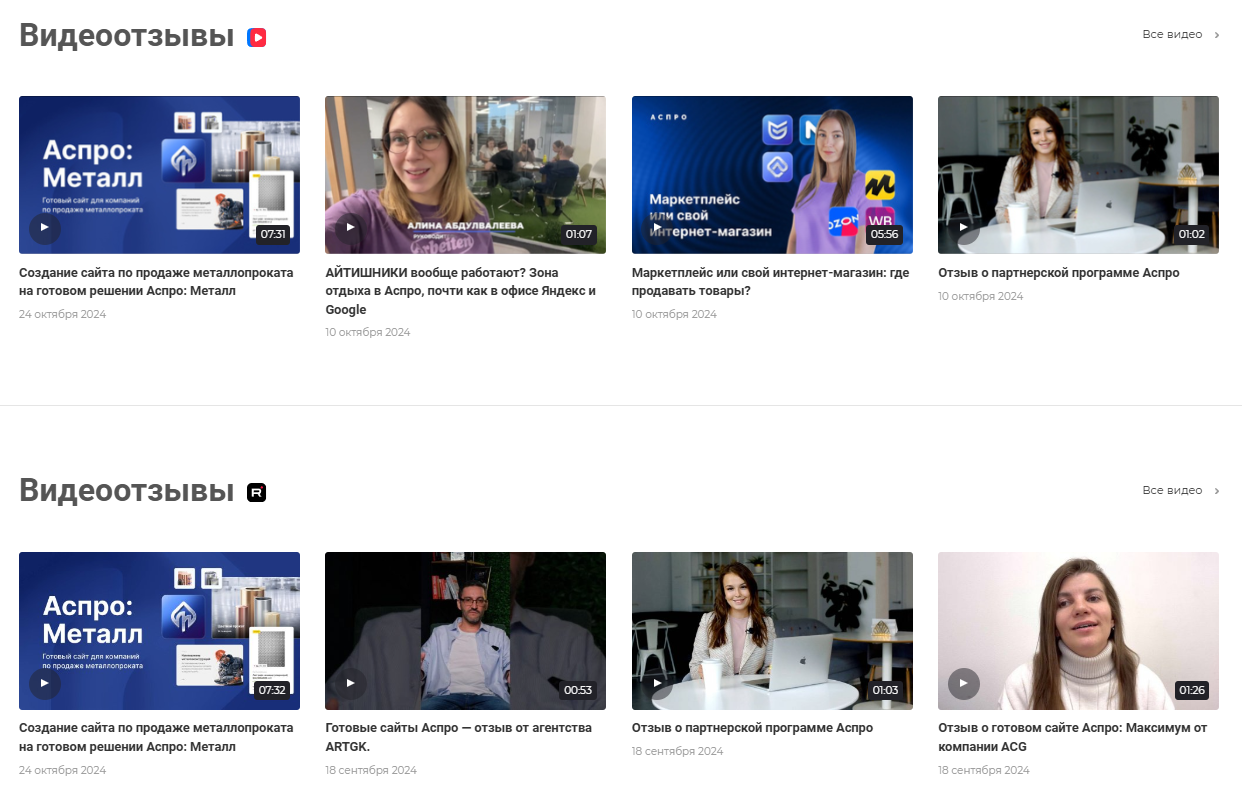Screen dimensions: 1242x798
Task: Open Отзыв о партнерской программе title dated 10 октября
Action: click(1059, 273)
